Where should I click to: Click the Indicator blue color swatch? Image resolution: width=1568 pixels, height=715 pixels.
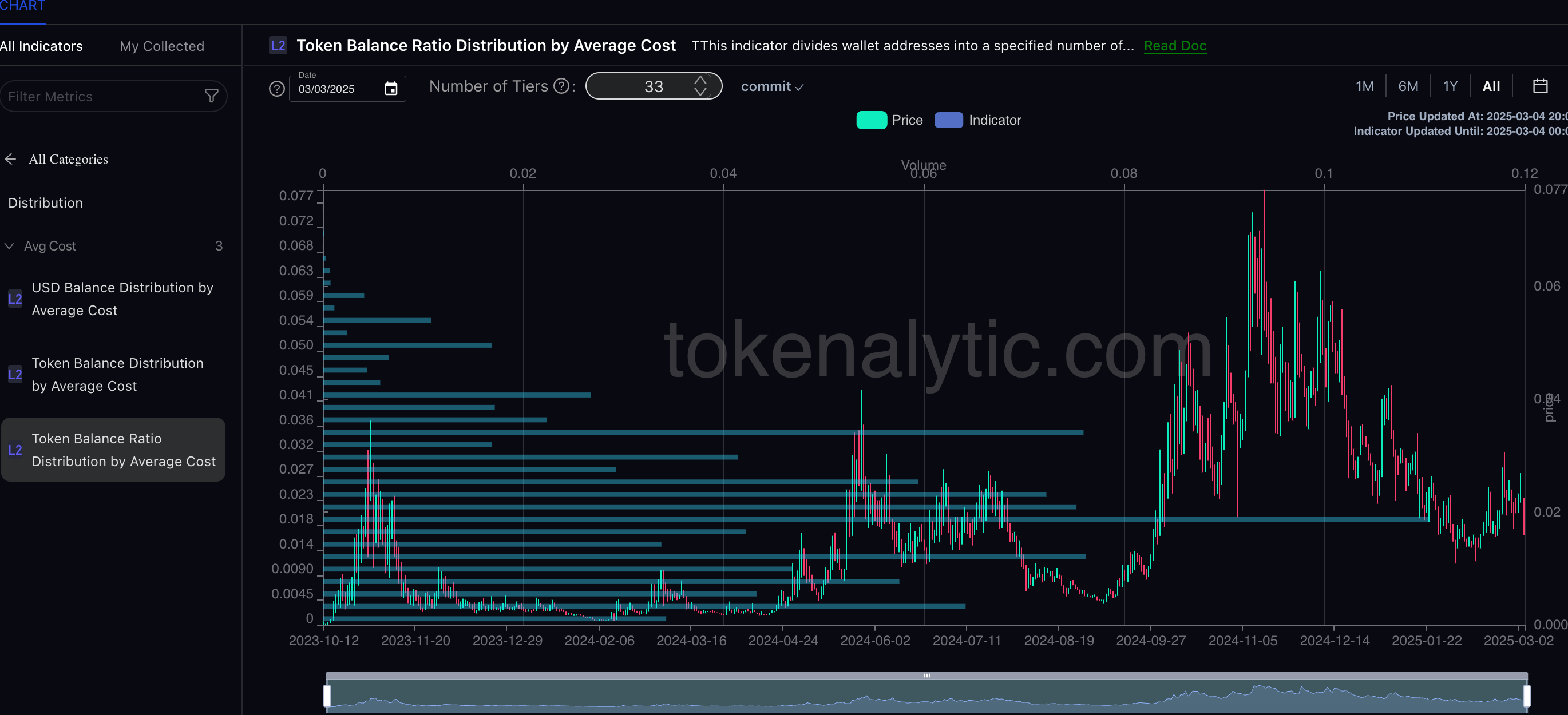[948, 120]
